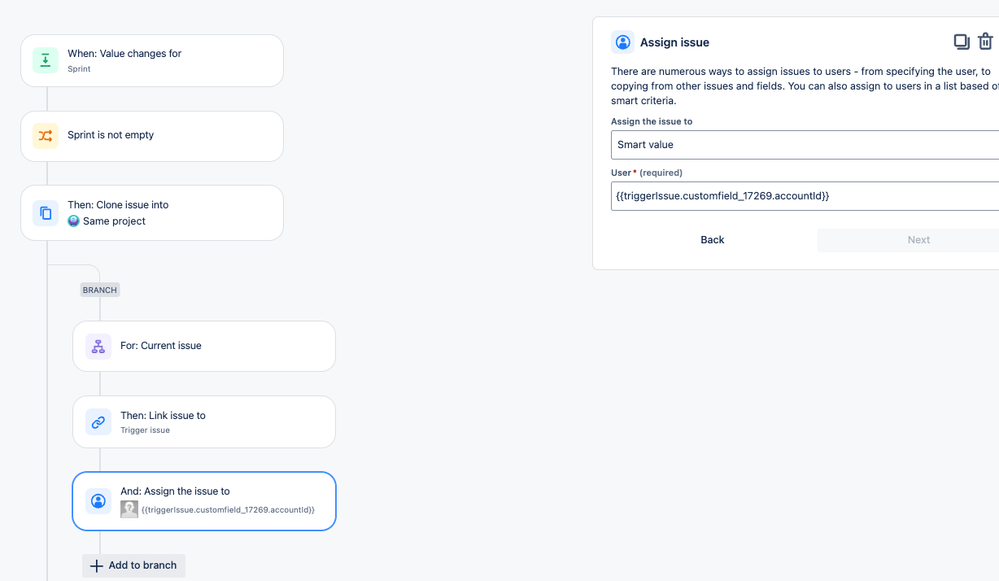Click the Assign issue avatar icon in panel header
999x581 pixels.
(x=622, y=41)
